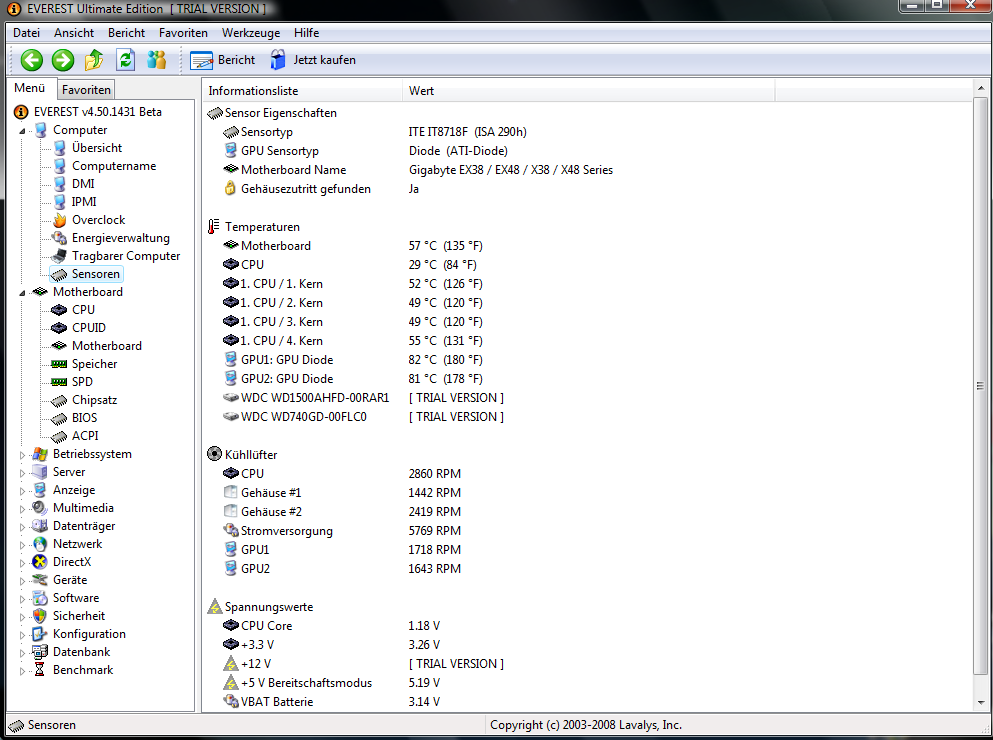Select the 1. CPU / 4. Kern row

click(586, 341)
